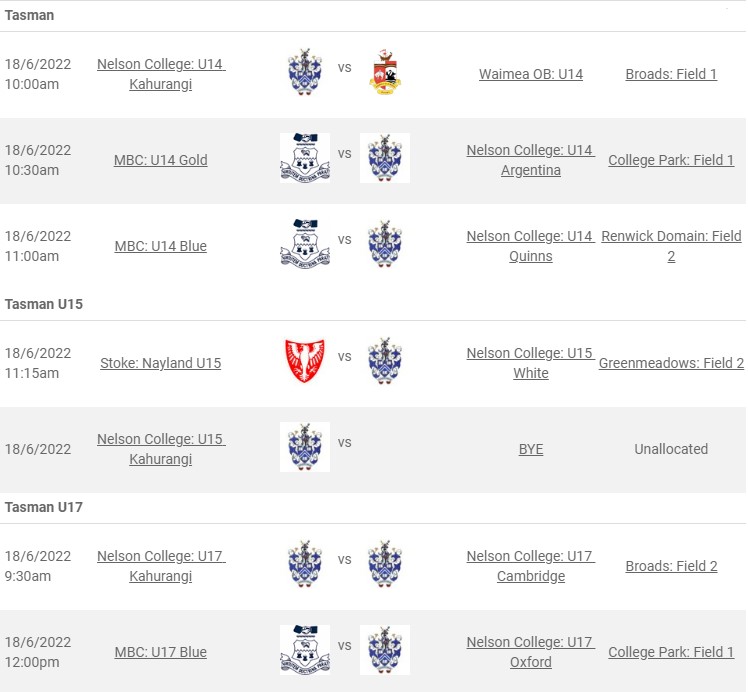Screen dimensions: 748x692
Task: Click MBC crest beside U17 Blue
Action: tap(305, 650)
